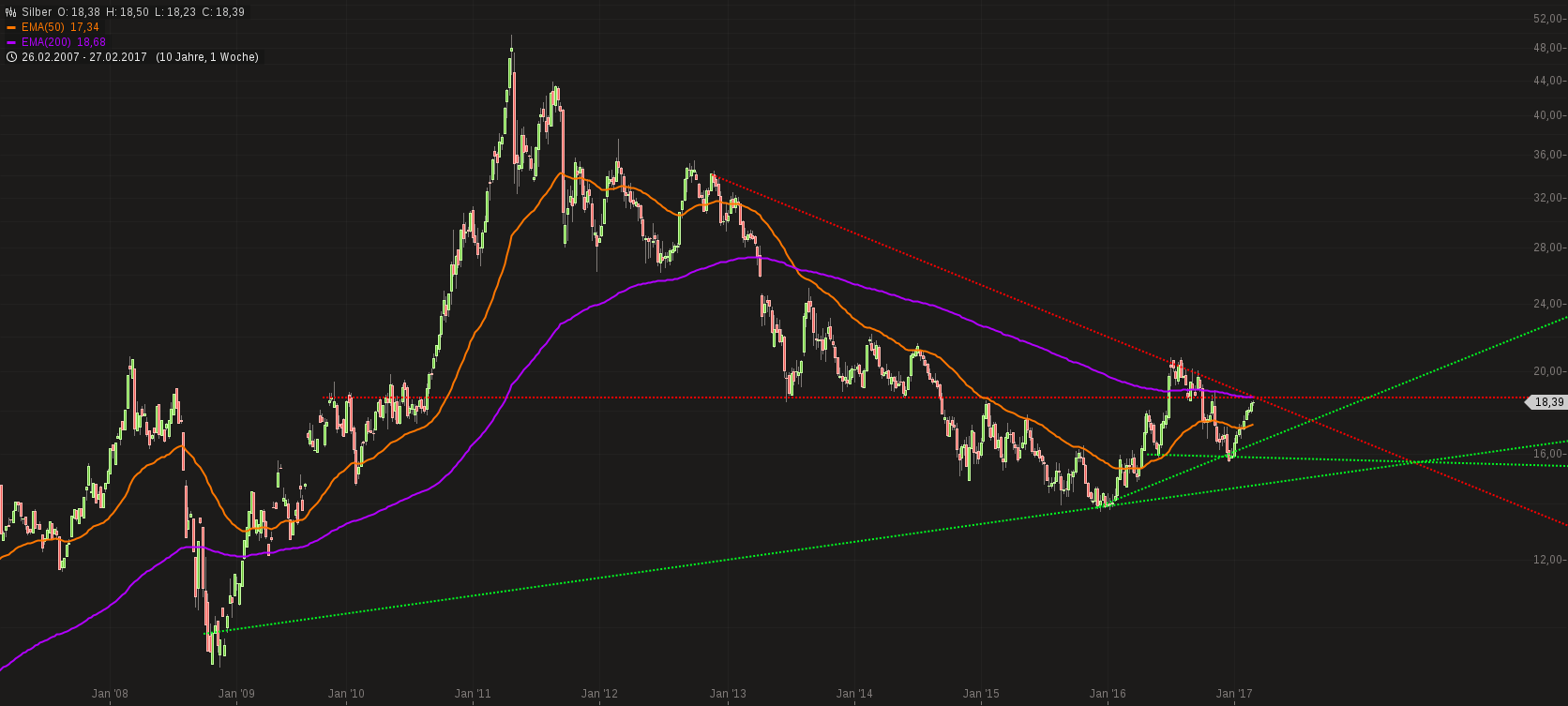Screen dimensions: 1568x706
Task: Click the EMA(200) legend label
Action: tap(46, 42)
